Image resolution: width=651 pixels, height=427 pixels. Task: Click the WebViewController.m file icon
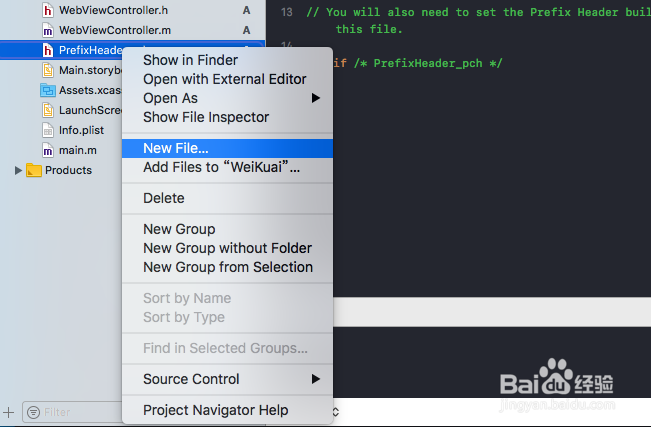(48, 30)
